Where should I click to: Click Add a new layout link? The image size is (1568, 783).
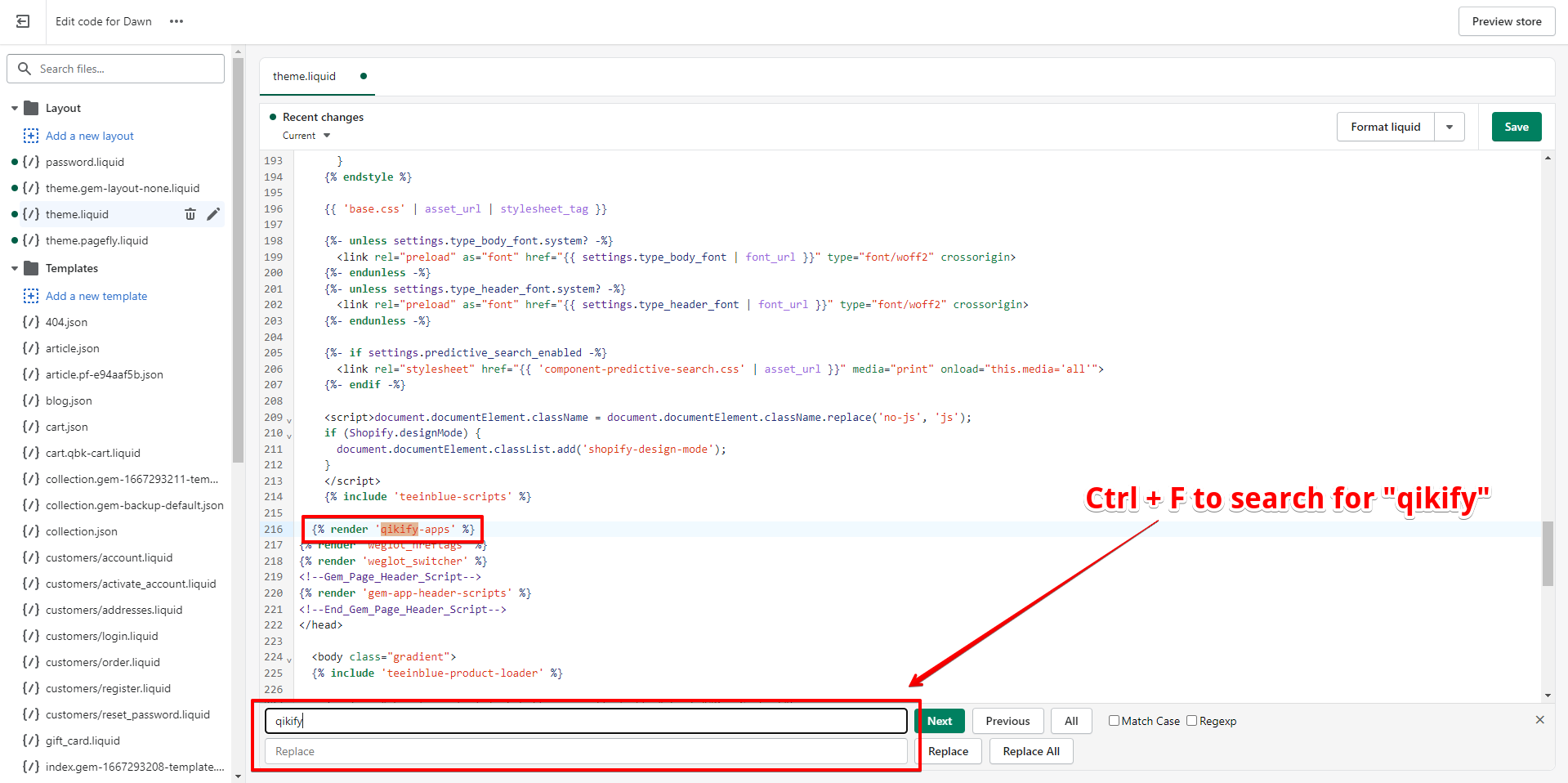[x=90, y=136]
